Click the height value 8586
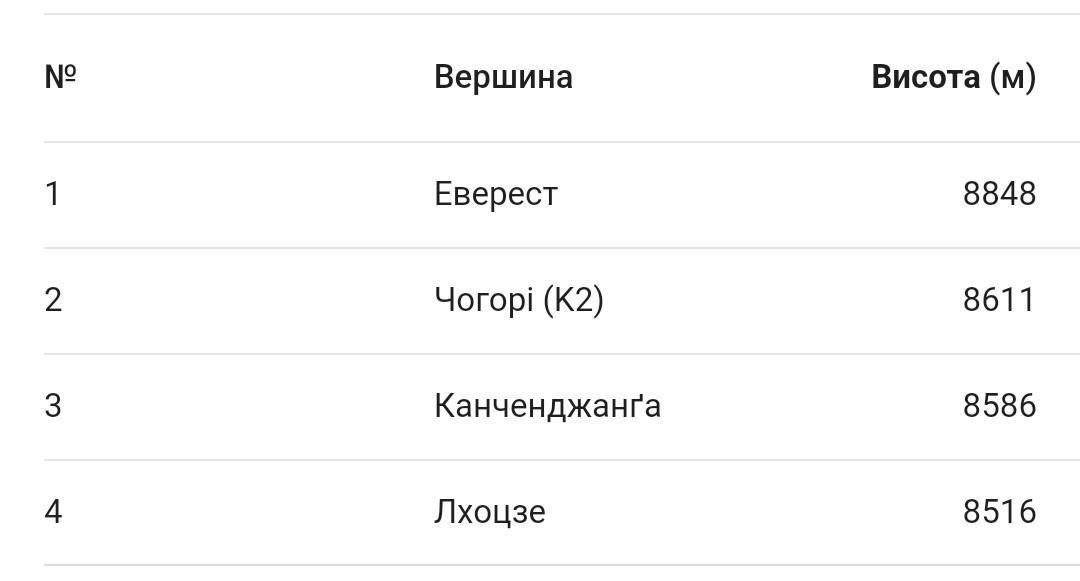The width and height of the screenshot is (1080, 581). (x=998, y=405)
